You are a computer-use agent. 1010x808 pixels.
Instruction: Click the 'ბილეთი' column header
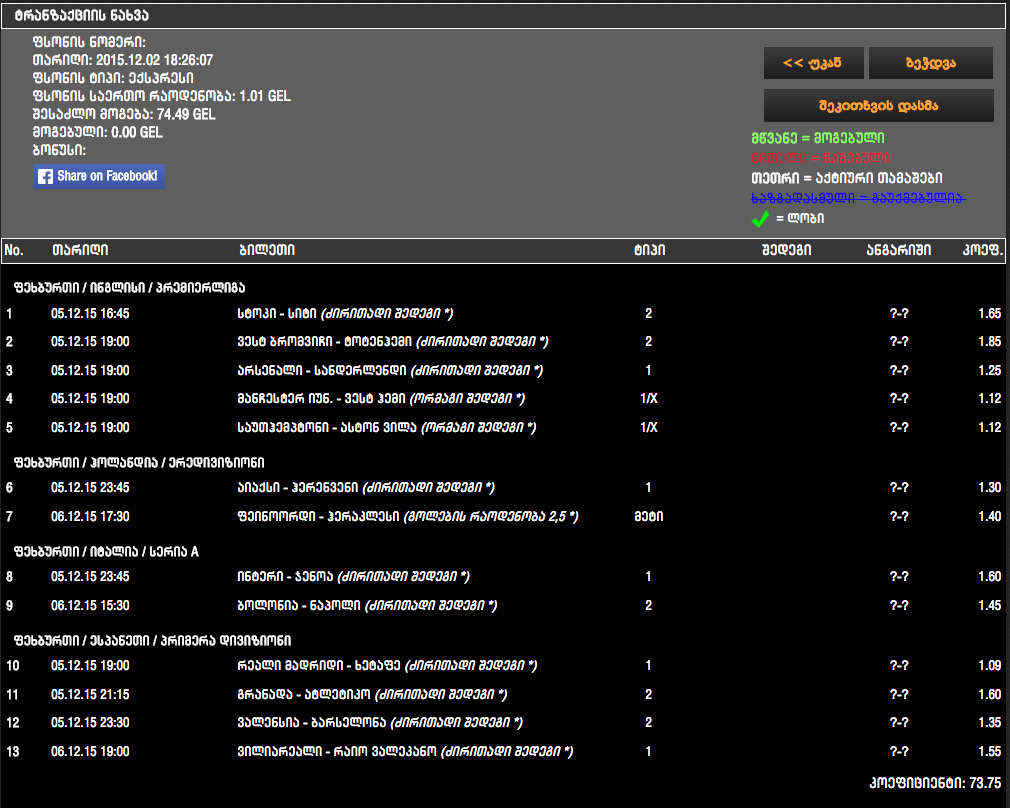(267, 250)
